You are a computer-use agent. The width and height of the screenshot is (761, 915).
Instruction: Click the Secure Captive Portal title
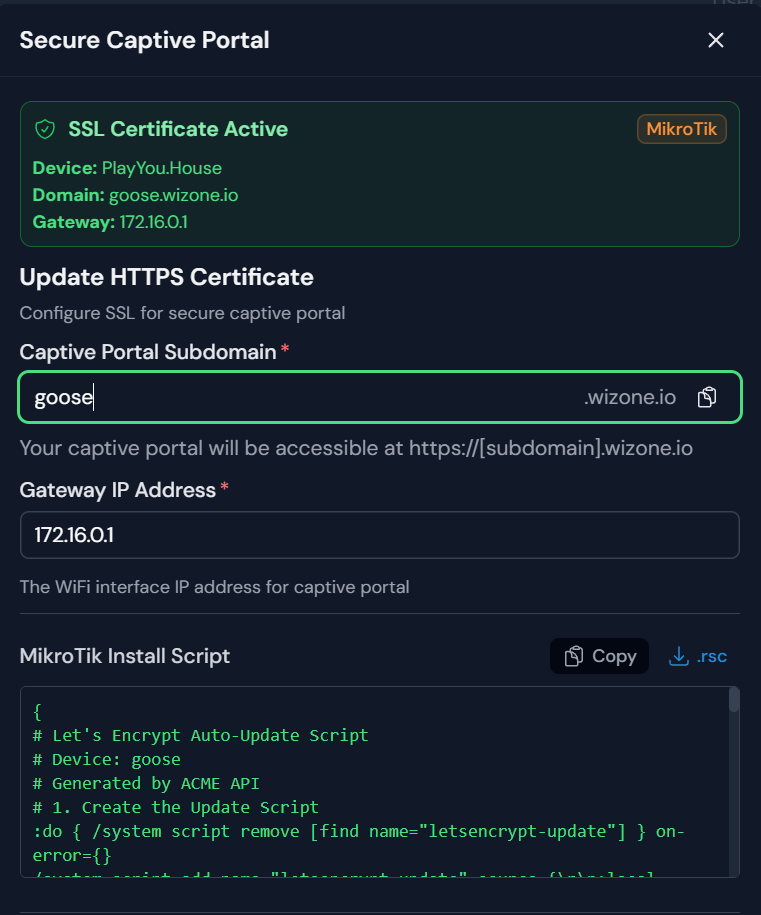144,40
